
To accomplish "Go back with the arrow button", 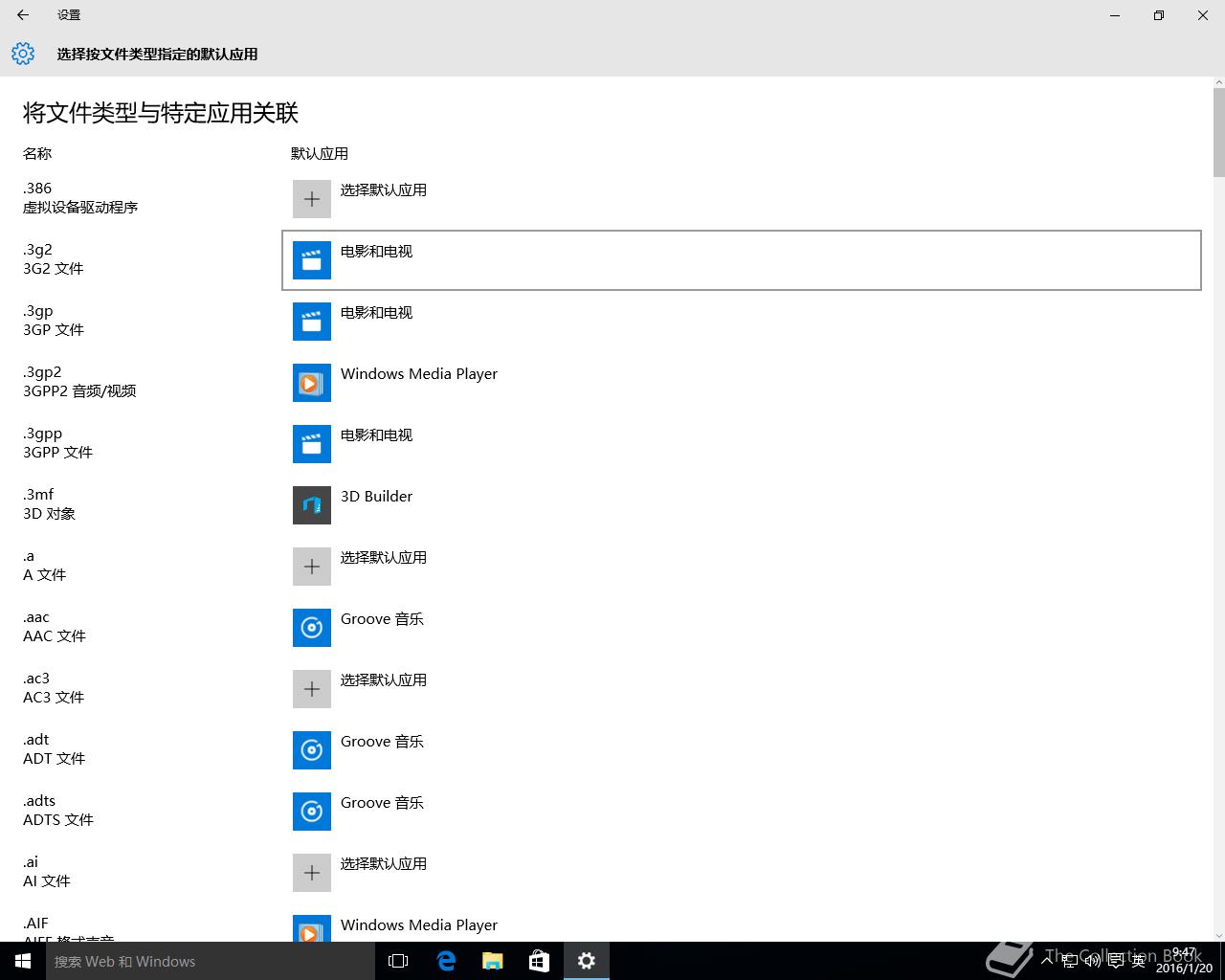I will pos(23,15).
